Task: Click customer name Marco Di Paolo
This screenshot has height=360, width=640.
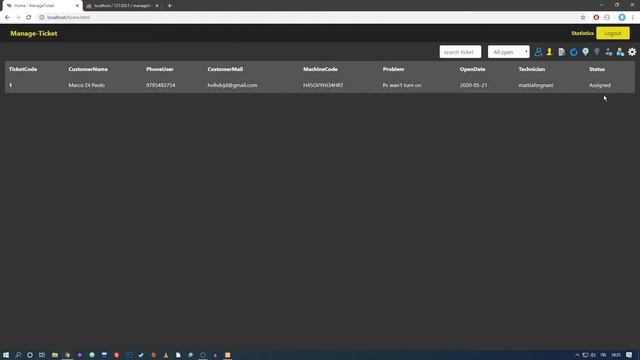Action: (x=87, y=85)
